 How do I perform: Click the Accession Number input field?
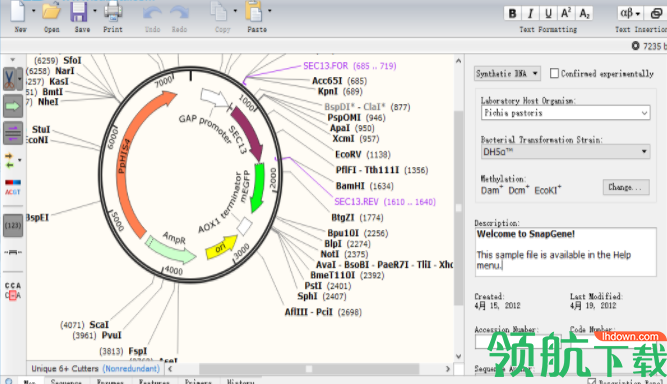tap(518, 341)
